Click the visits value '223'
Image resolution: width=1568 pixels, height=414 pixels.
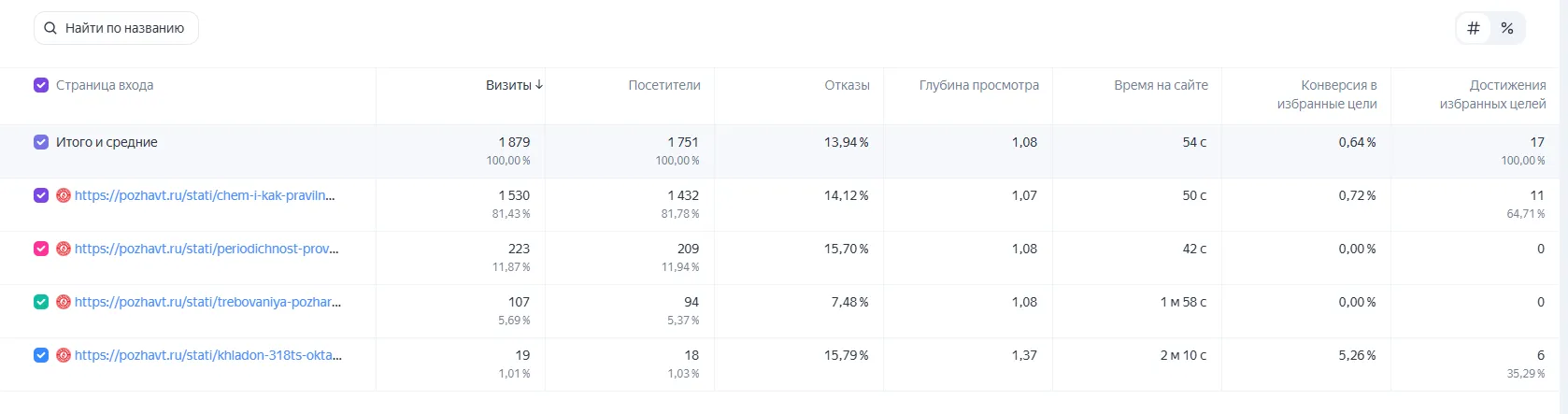519,249
